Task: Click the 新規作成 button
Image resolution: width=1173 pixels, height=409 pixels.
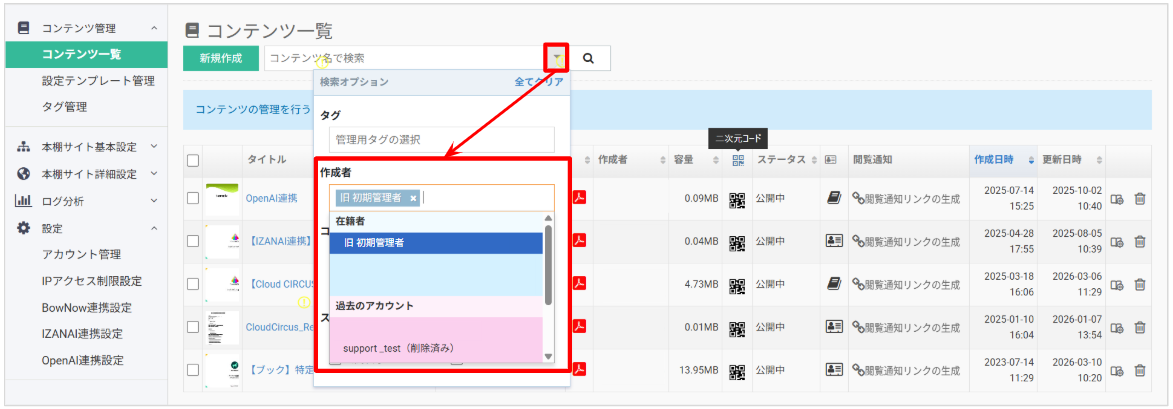Action: click(221, 58)
